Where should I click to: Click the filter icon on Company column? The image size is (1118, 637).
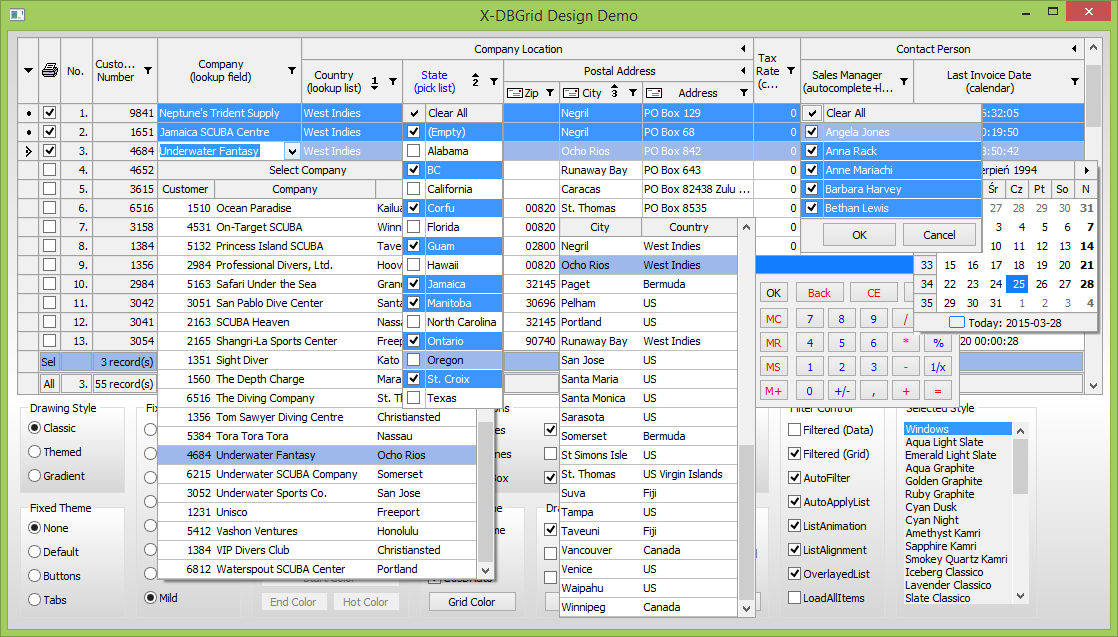(x=292, y=71)
